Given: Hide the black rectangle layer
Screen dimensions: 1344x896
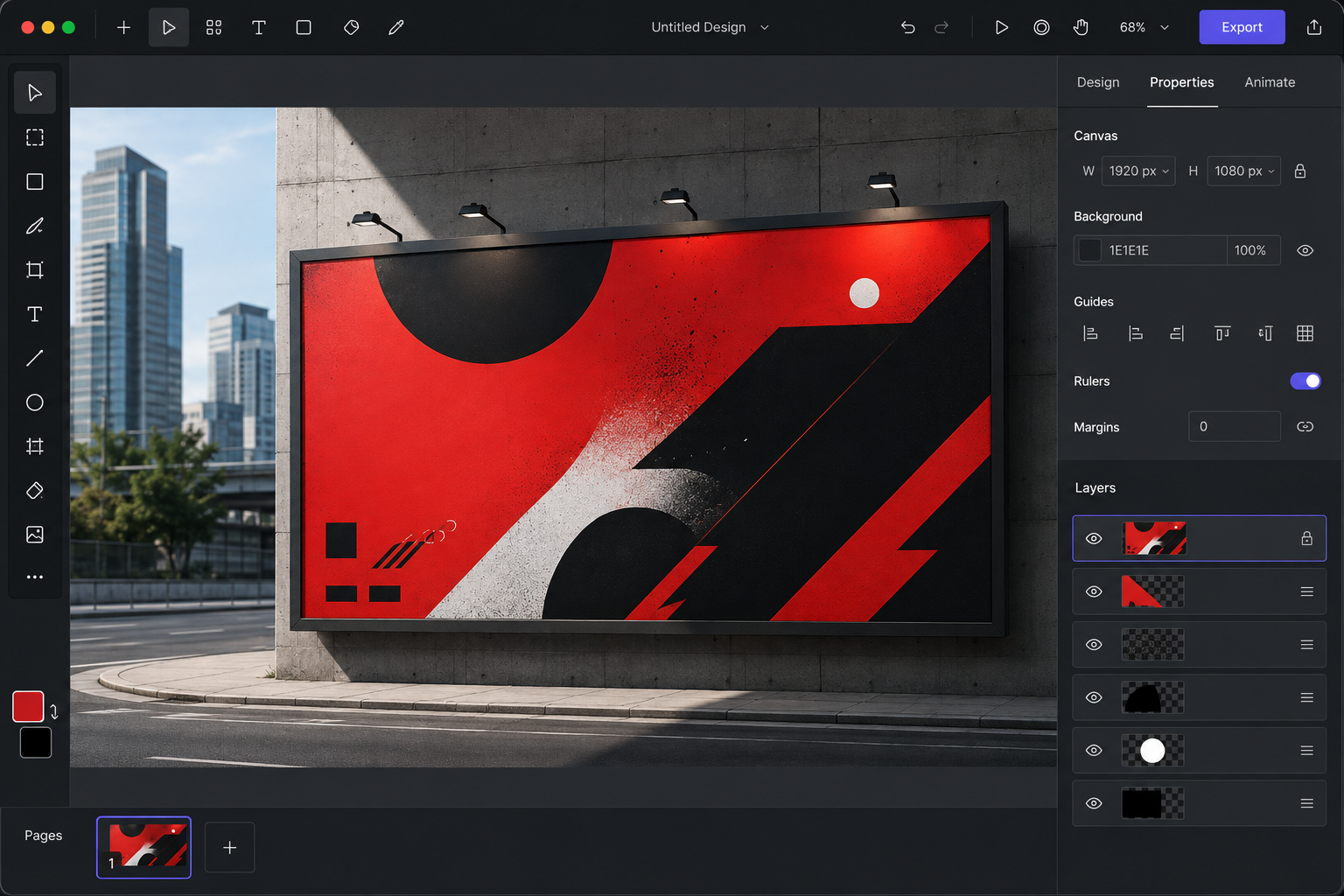Looking at the screenshot, I should (1094, 803).
